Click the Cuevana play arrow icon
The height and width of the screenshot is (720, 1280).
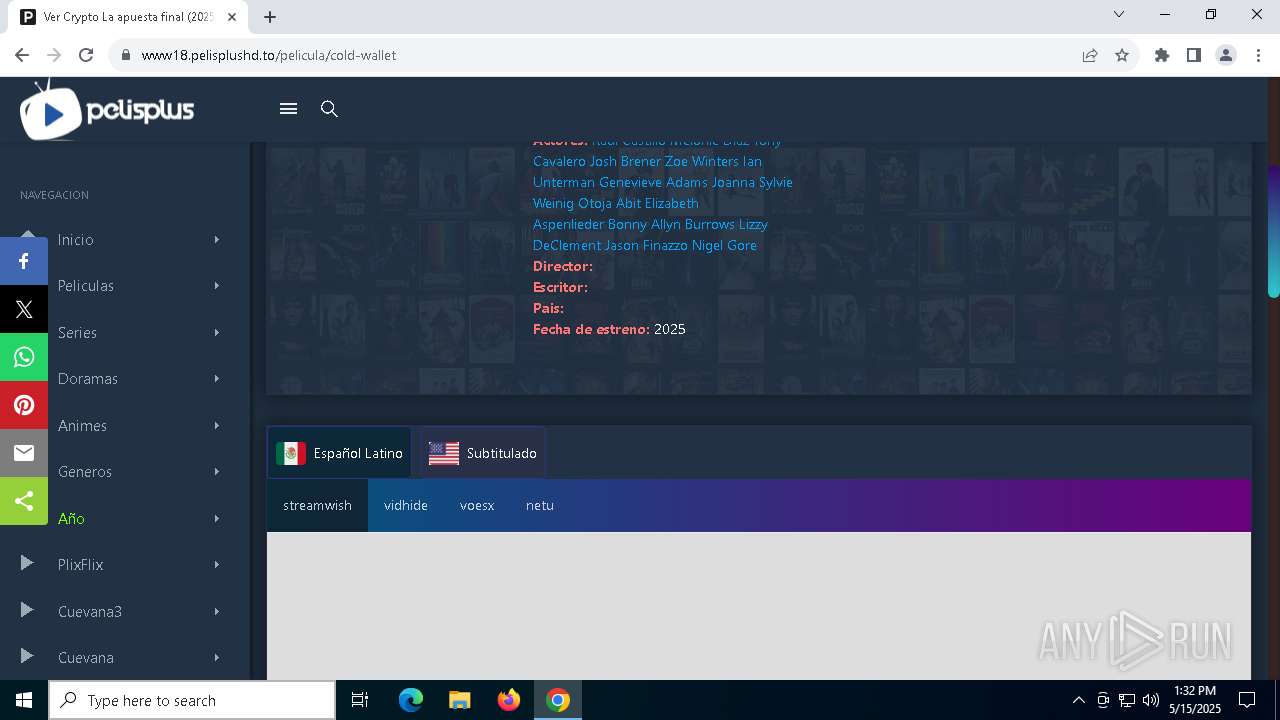click(x=27, y=657)
